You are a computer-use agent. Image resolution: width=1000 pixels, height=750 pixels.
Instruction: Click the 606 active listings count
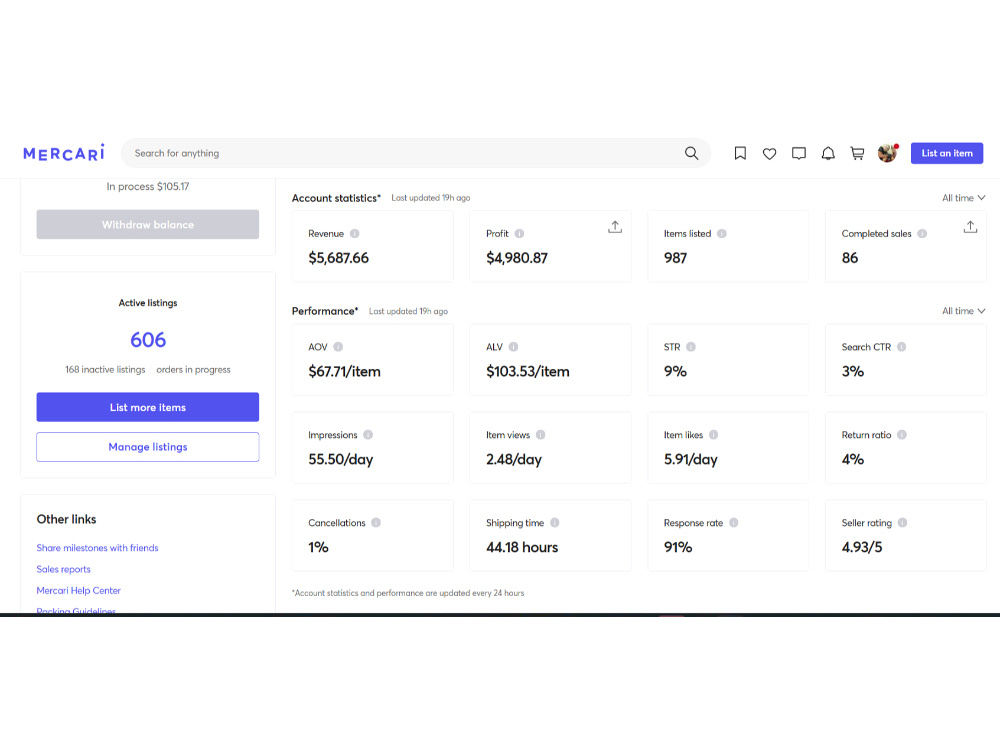tap(148, 340)
